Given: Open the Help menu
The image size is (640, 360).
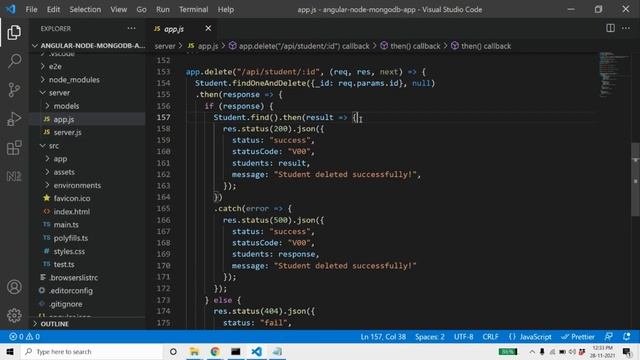Looking at the screenshot, I should pos(226,9).
